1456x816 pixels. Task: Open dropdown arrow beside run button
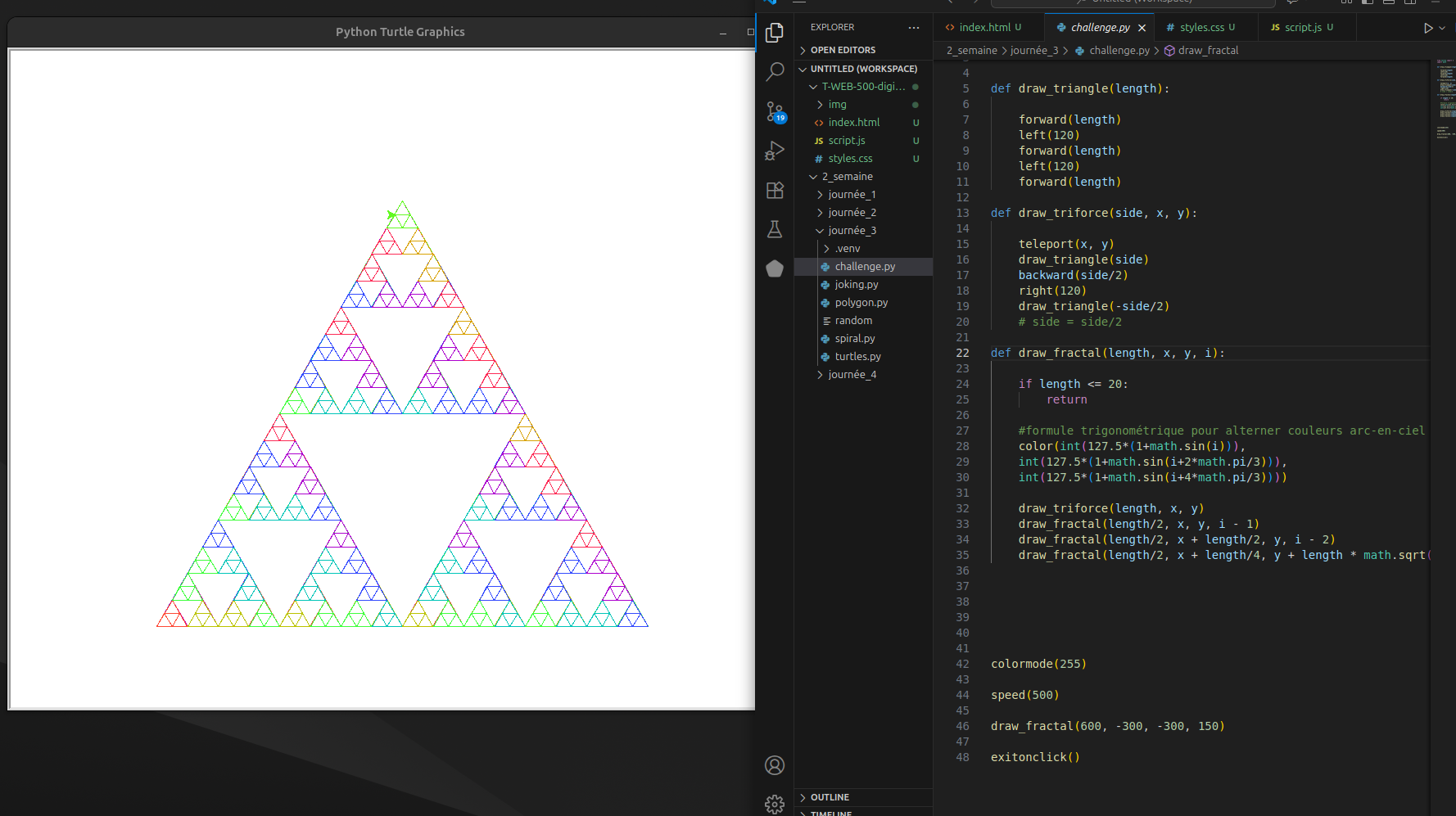click(1442, 28)
